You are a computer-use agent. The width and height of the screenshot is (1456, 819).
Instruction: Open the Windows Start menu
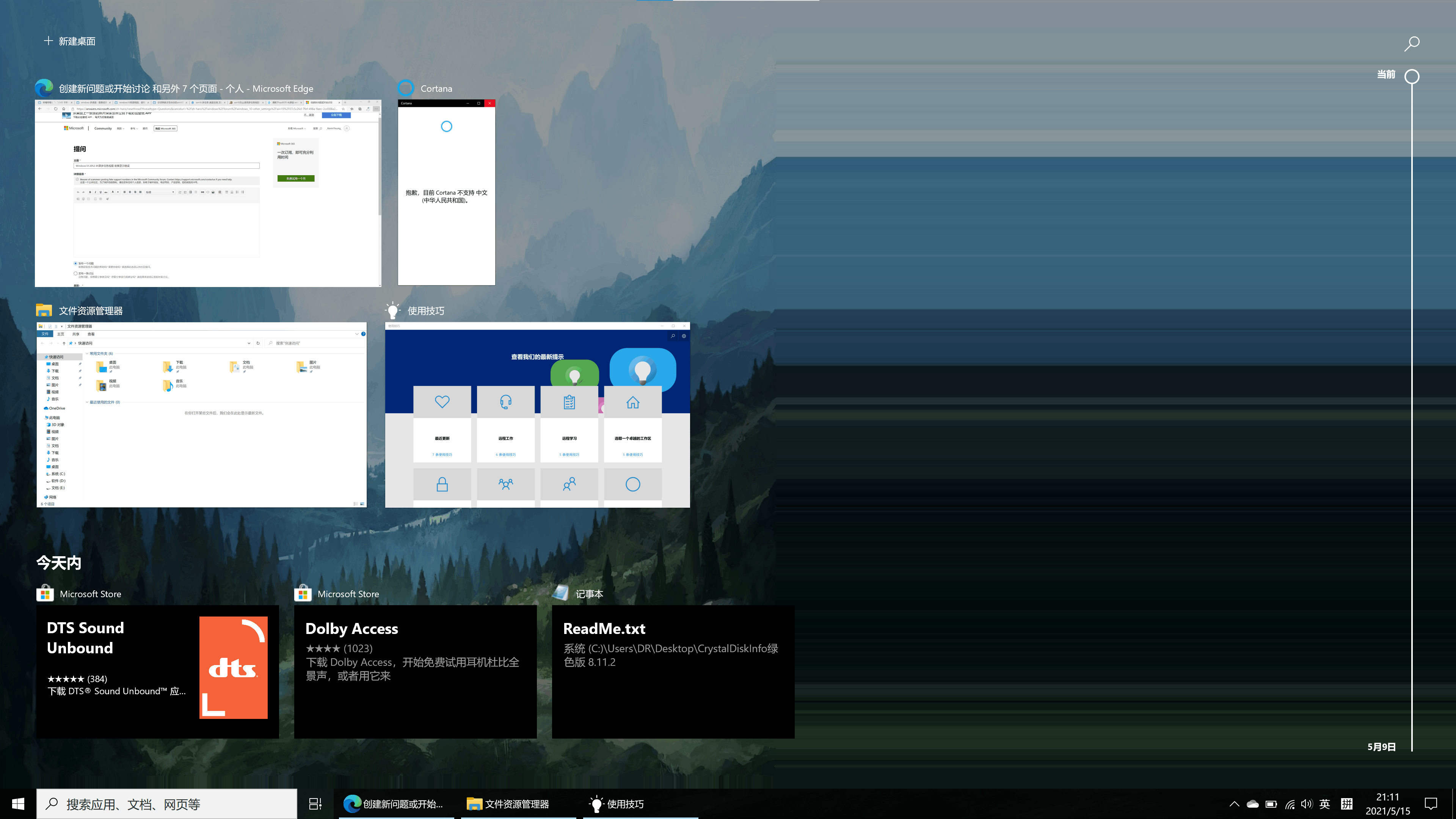pyautogui.click(x=18, y=804)
